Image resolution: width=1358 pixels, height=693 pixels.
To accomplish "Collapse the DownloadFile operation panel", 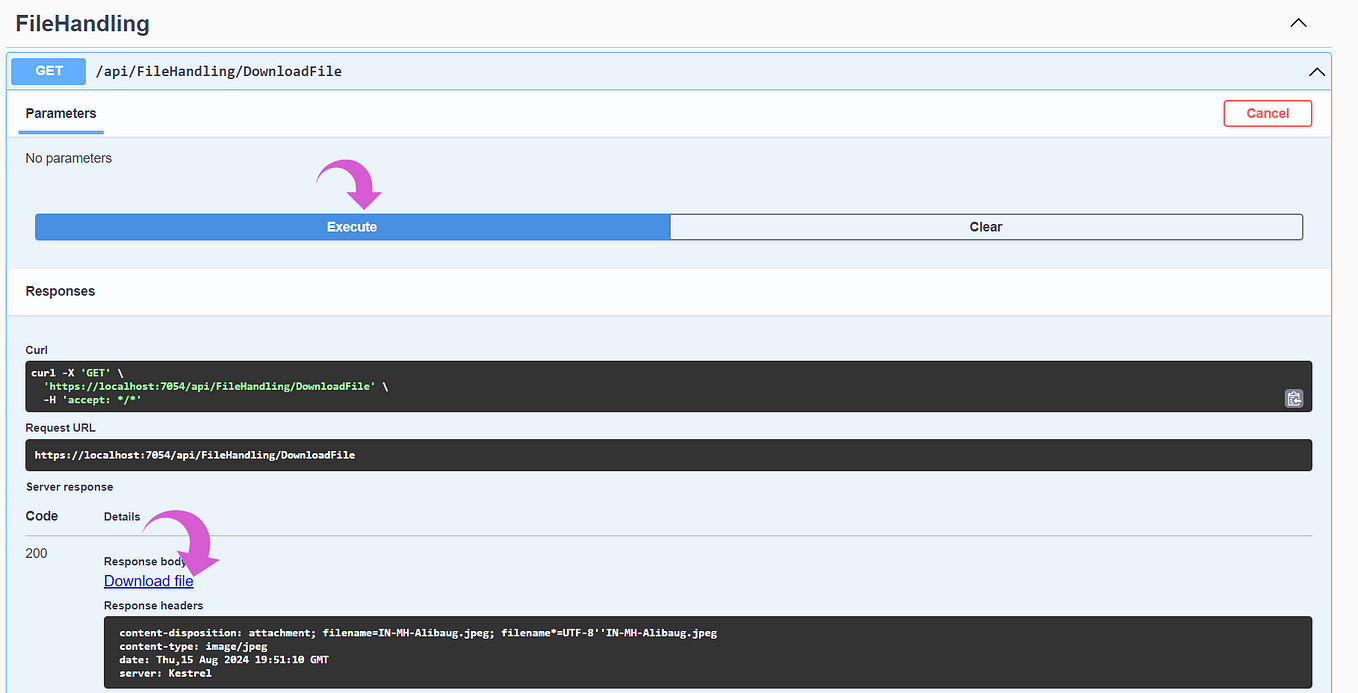I will [1316, 71].
